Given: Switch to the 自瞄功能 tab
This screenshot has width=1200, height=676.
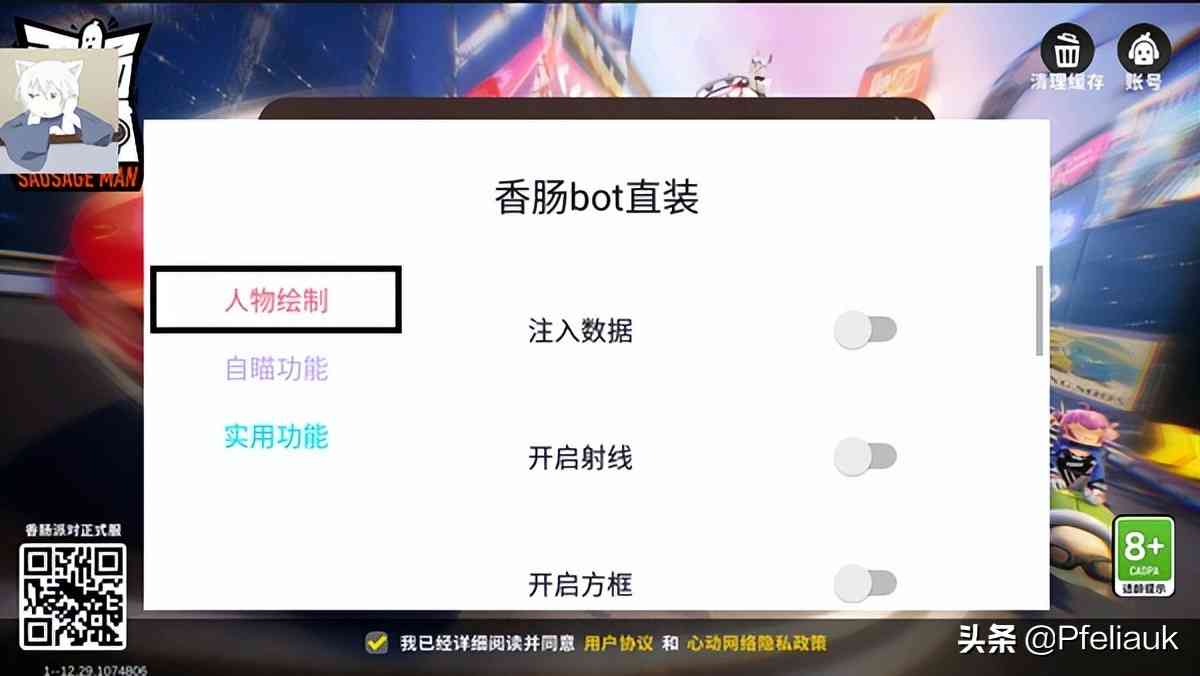Looking at the screenshot, I should (276, 369).
